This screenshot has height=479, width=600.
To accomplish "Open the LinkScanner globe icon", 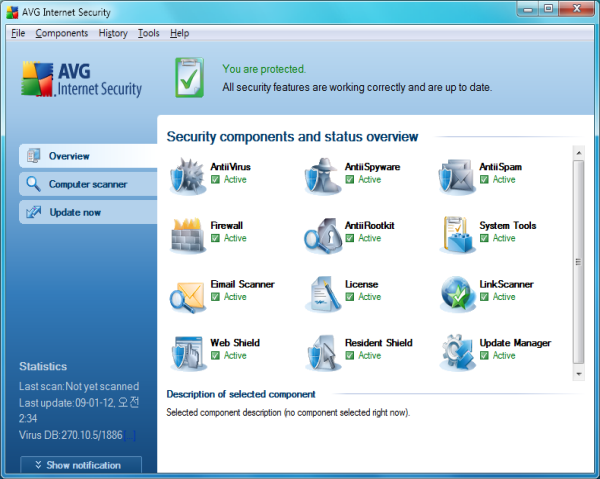I will tap(457, 294).
